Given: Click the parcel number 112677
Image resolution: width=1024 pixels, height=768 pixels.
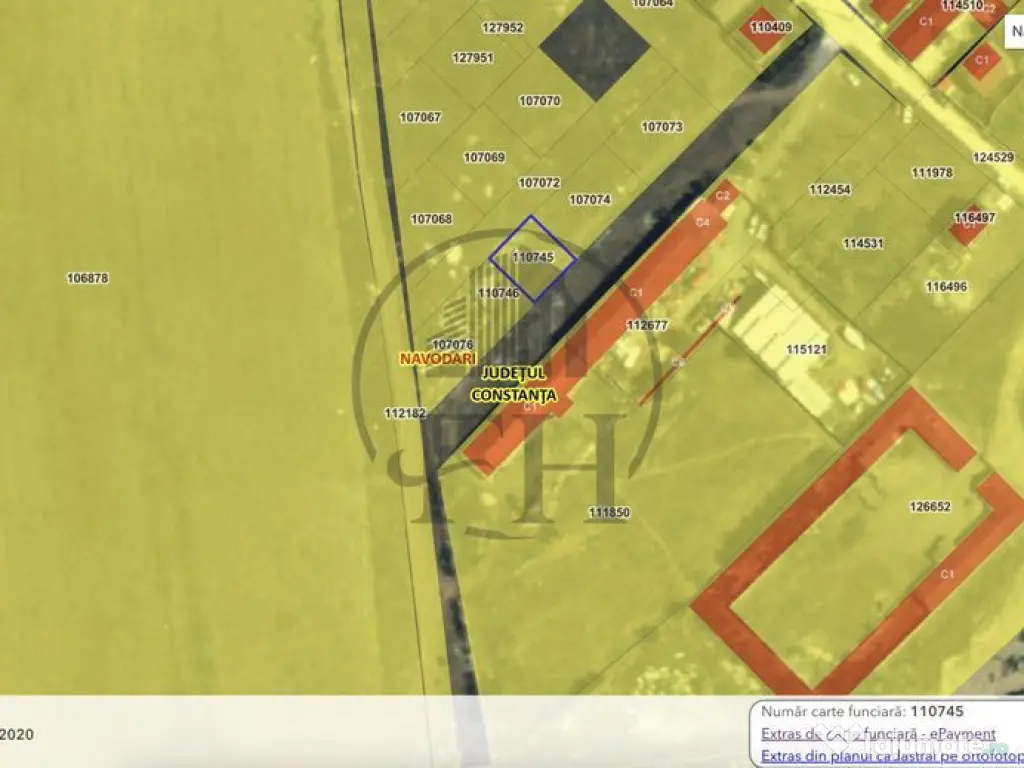Looking at the screenshot, I should (646, 325).
